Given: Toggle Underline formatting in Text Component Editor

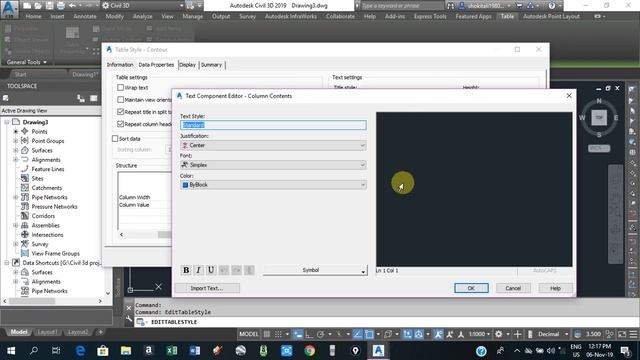Looking at the screenshot, I should click(x=211, y=270).
